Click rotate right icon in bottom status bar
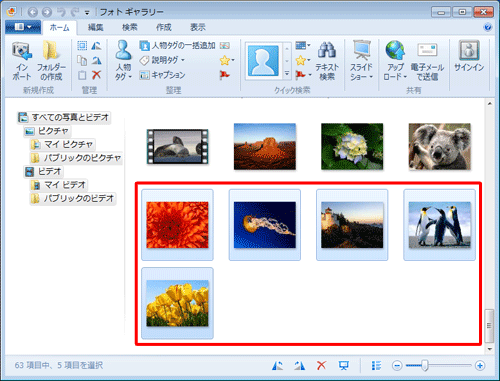 [x=299, y=366]
